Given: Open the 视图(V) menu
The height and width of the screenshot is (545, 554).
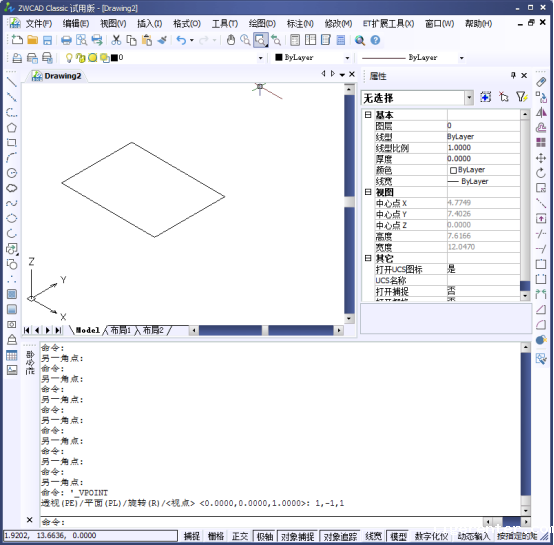Looking at the screenshot, I should pyautogui.click(x=113, y=24).
